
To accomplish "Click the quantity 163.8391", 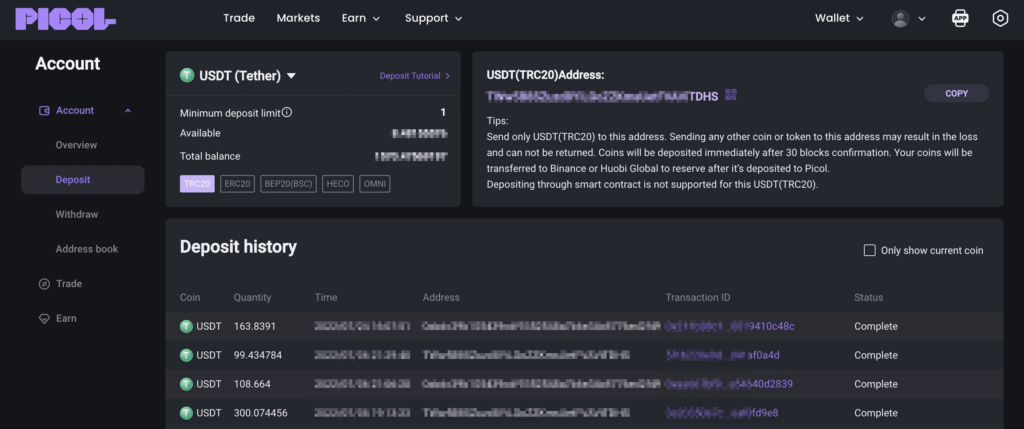I will click(255, 326).
